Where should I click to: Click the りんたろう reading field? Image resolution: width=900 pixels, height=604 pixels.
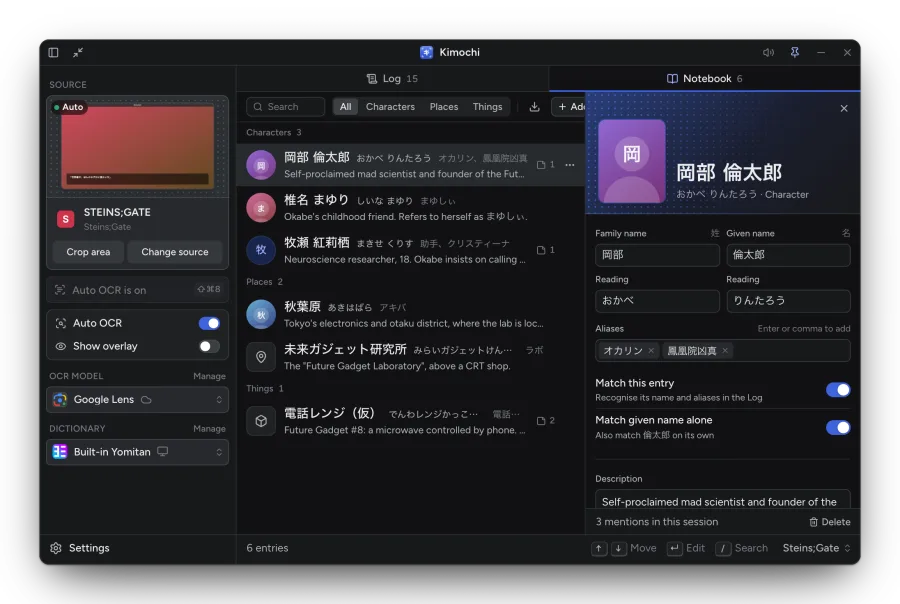(x=788, y=301)
